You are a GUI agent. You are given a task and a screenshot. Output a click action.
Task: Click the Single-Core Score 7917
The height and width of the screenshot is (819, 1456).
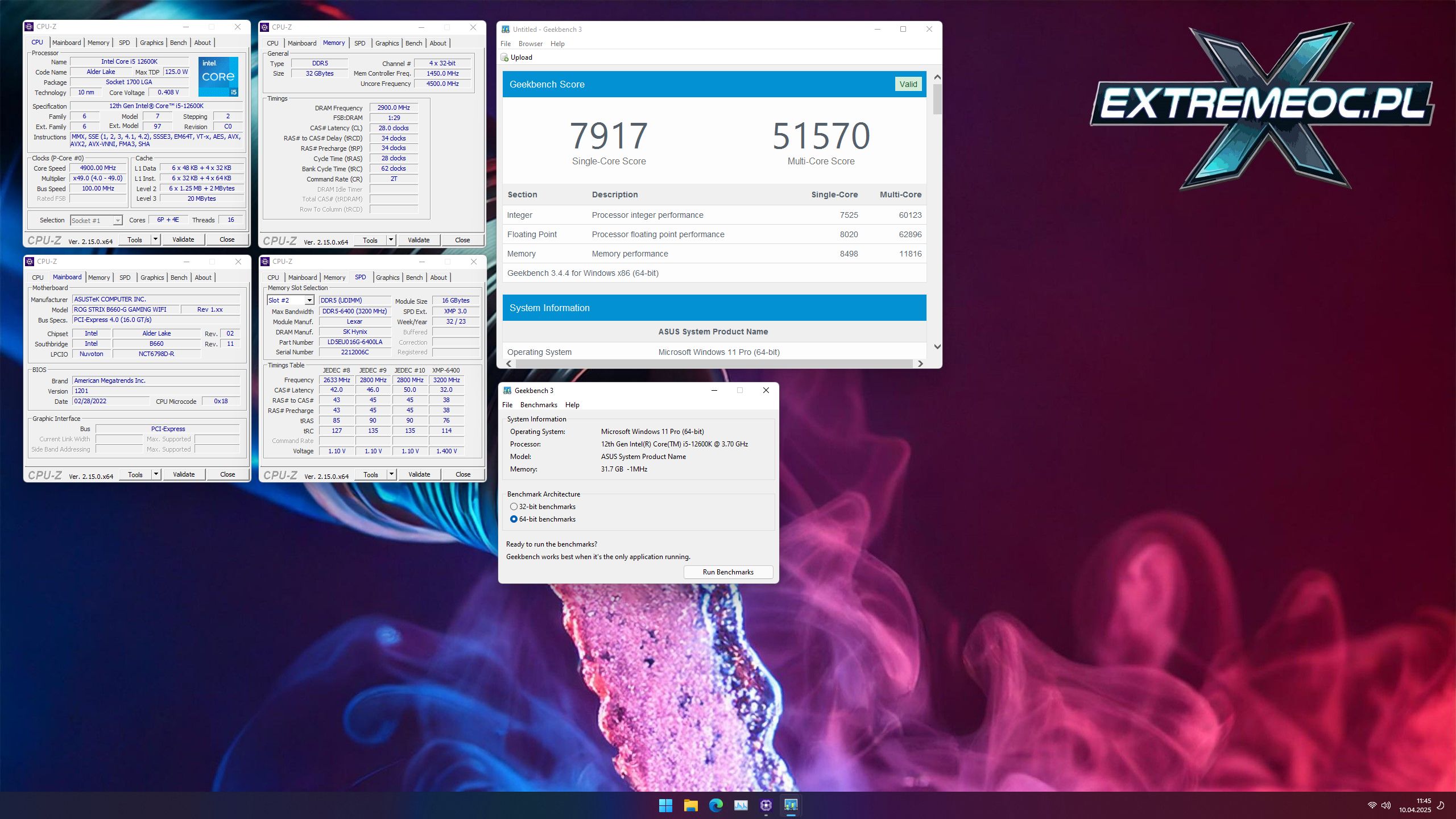(x=609, y=136)
